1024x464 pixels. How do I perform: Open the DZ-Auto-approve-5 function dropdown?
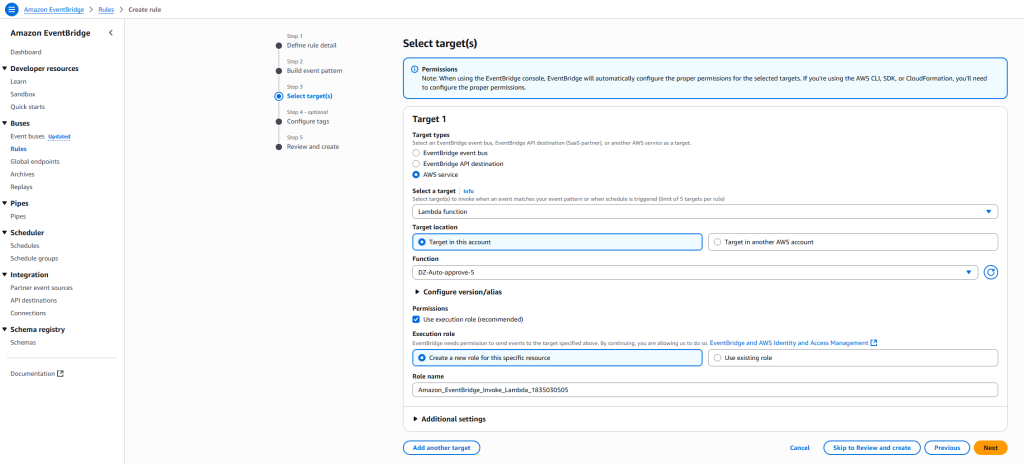695,272
